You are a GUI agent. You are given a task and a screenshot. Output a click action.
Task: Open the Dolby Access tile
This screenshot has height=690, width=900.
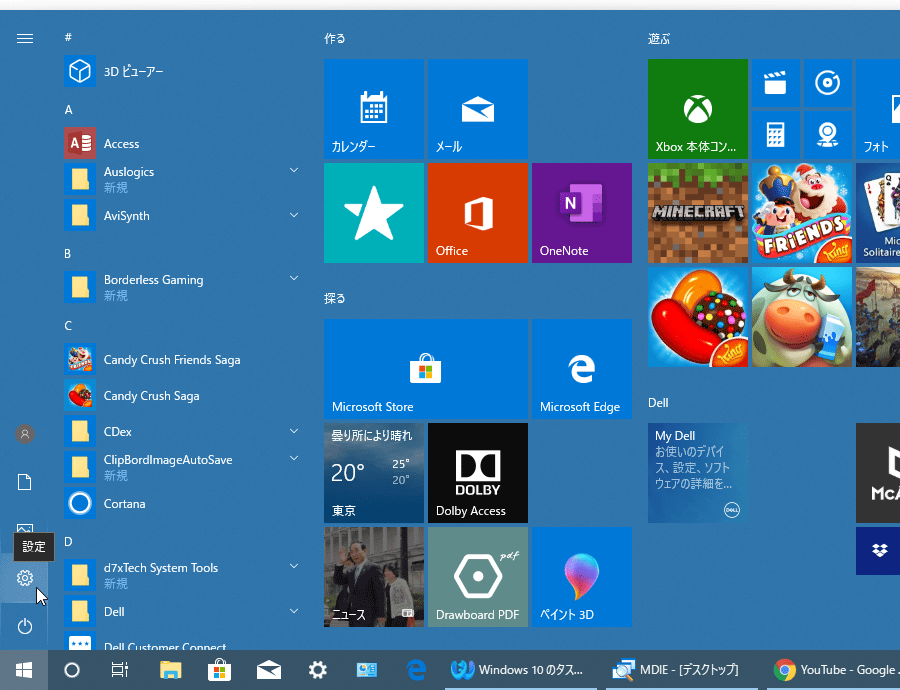(478, 473)
